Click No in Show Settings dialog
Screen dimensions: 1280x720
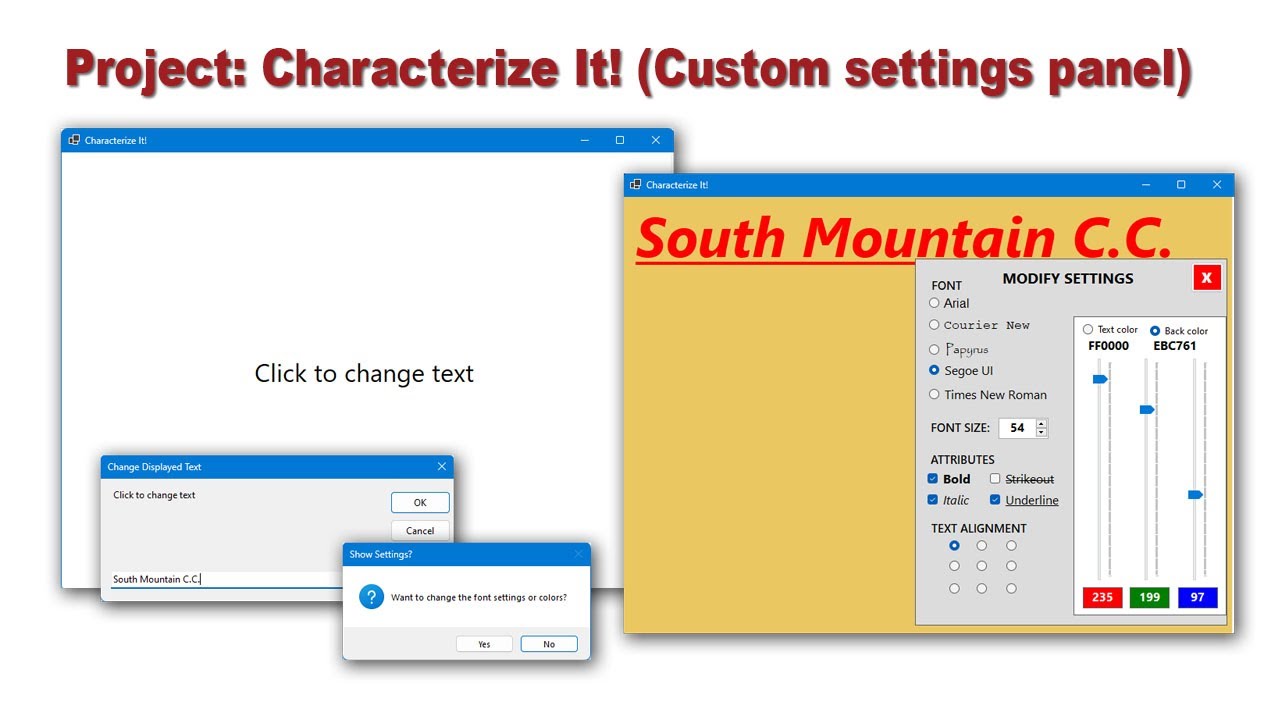click(549, 644)
